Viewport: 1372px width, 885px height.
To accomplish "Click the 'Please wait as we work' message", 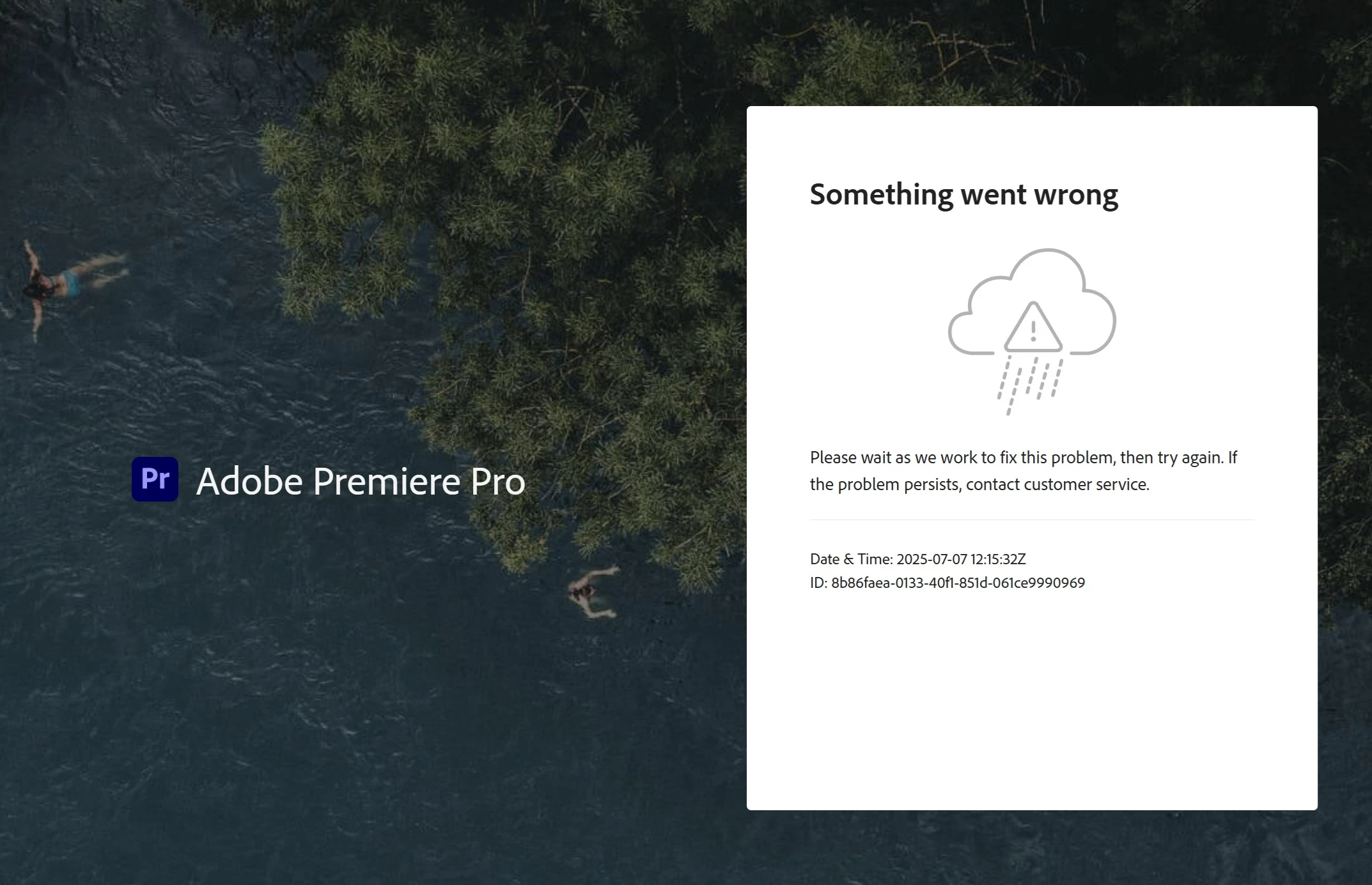I will (x=1024, y=470).
